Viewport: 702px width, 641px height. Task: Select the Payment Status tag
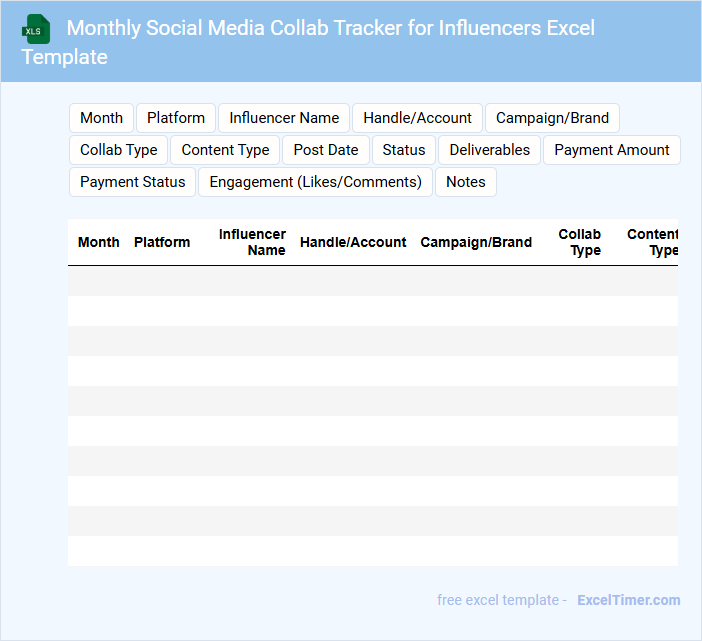[133, 182]
